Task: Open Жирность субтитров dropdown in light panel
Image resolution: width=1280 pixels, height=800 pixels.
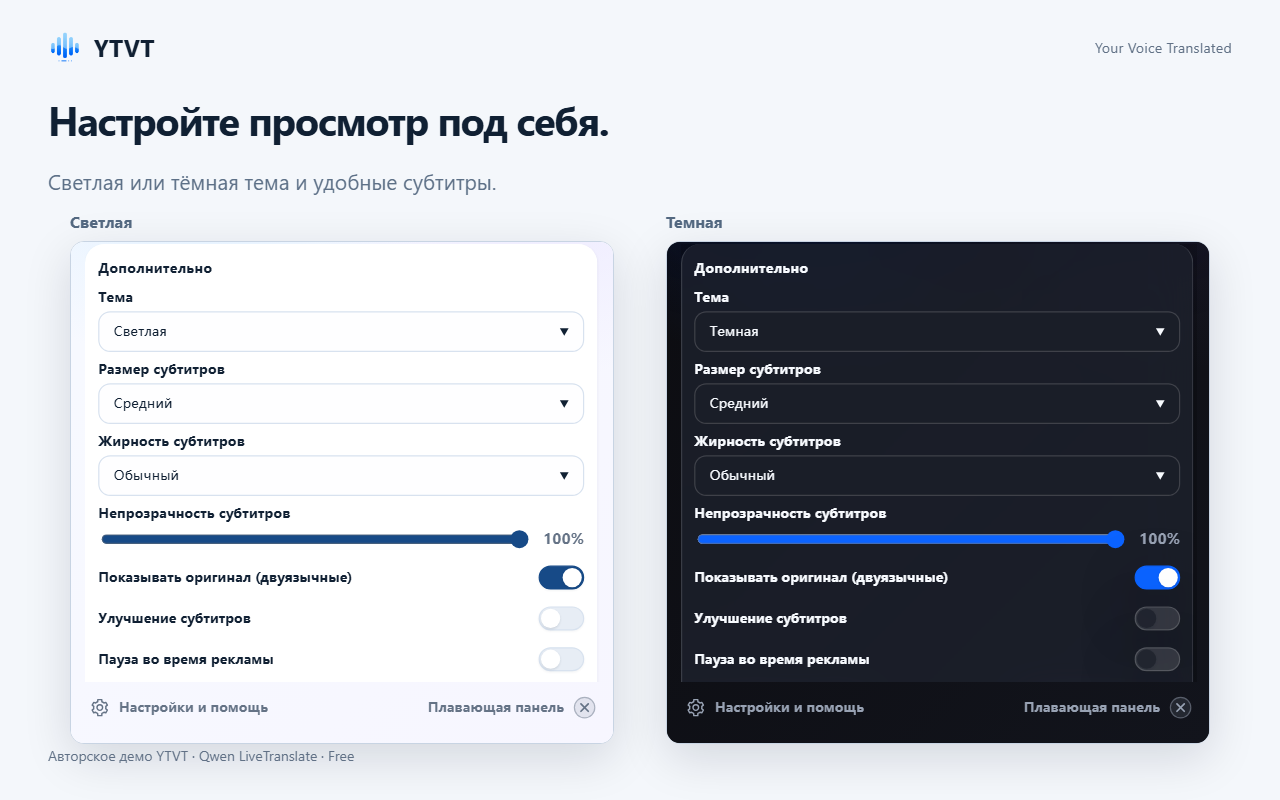Action: (341, 475)
